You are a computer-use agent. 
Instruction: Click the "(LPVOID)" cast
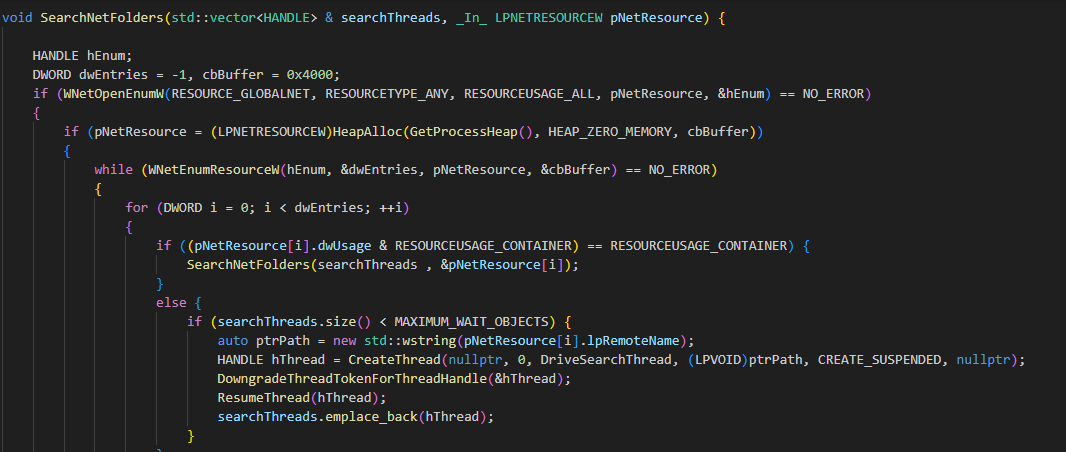pyautogui.click(x=716, y=360)
